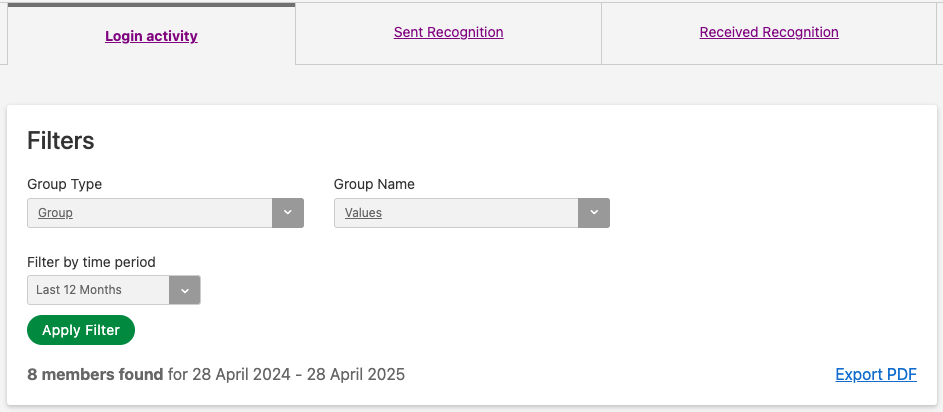This screenshot has width=943, height=412.
Task: Click the dark indicator bar above Login activity
Action: pyautogui.click(x=151, y=5)
